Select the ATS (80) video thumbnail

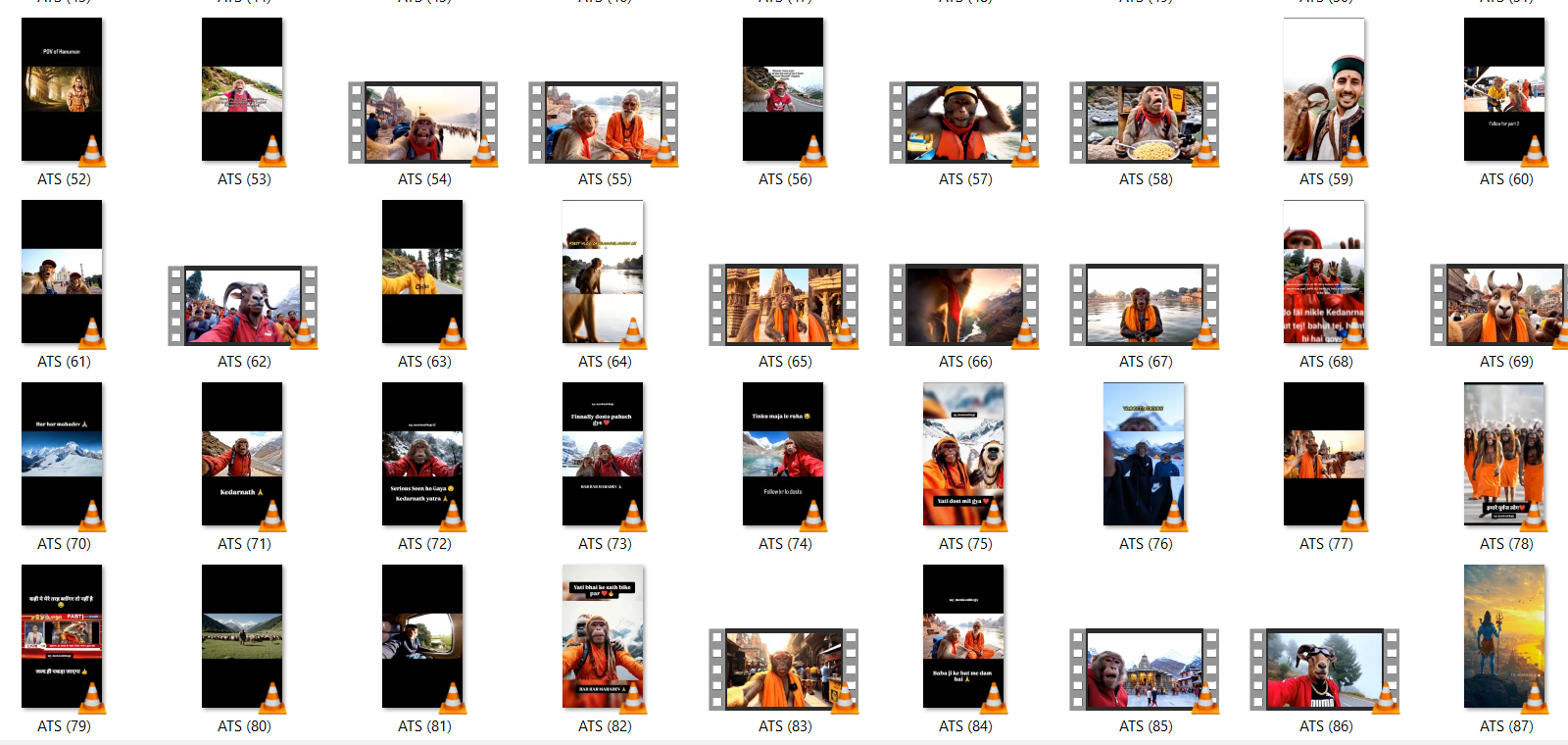click(x=242, y=636)
